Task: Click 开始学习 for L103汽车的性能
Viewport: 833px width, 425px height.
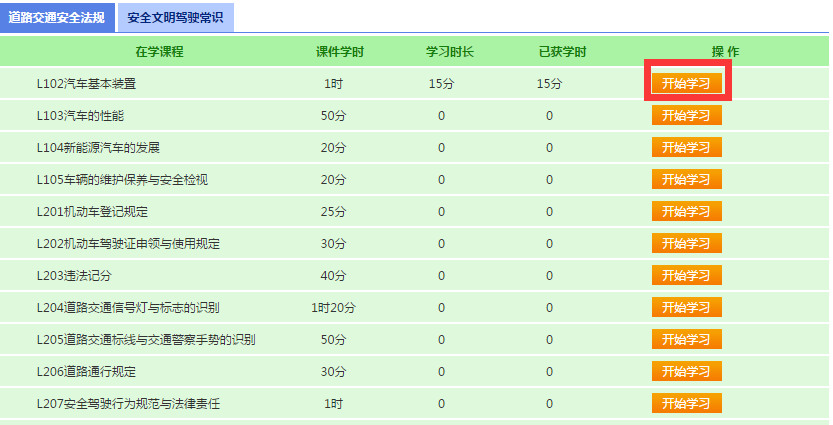Action: [x=687, y=115]
